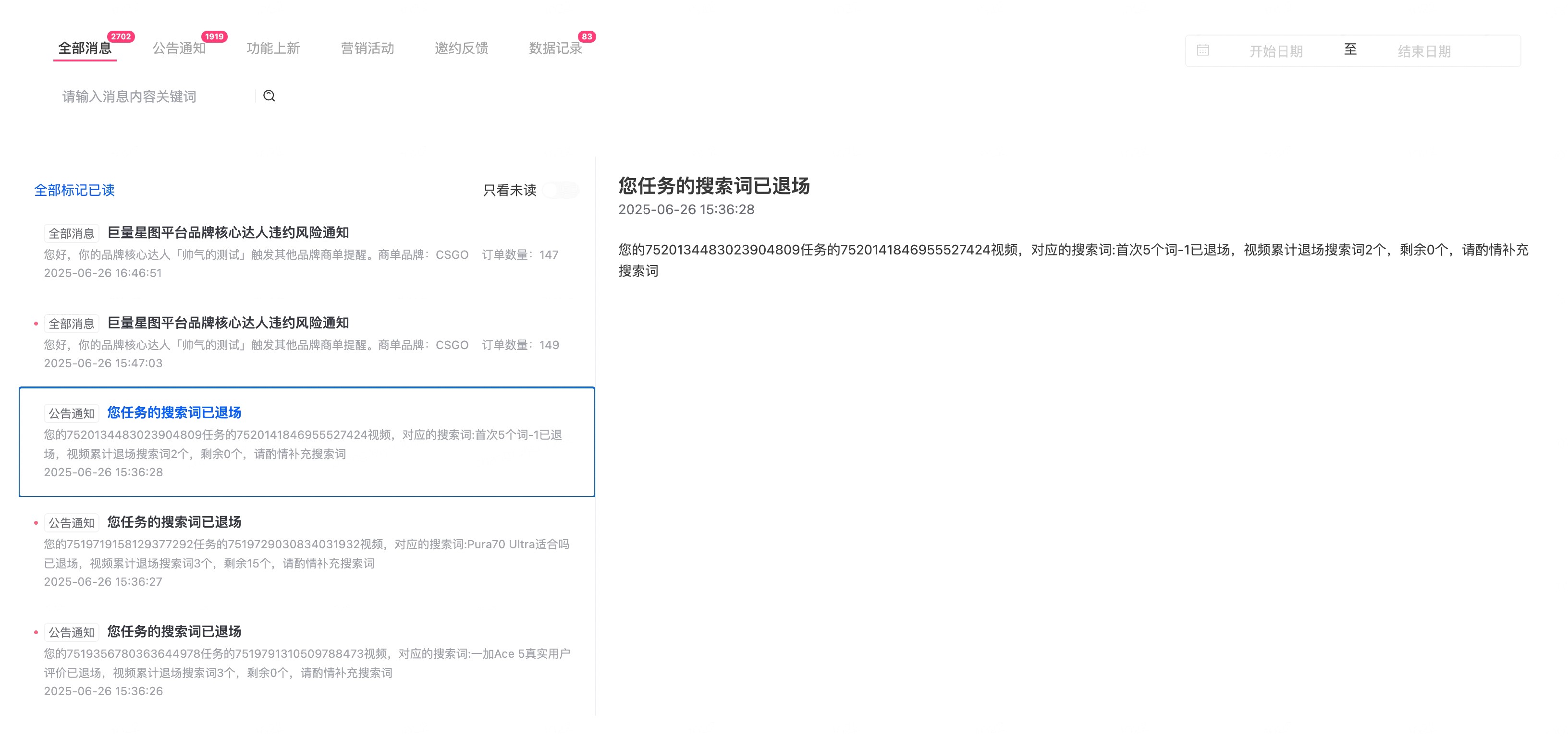
Task: Open the 15:47:03 违约风险通知 message
Action: [307, 342]
